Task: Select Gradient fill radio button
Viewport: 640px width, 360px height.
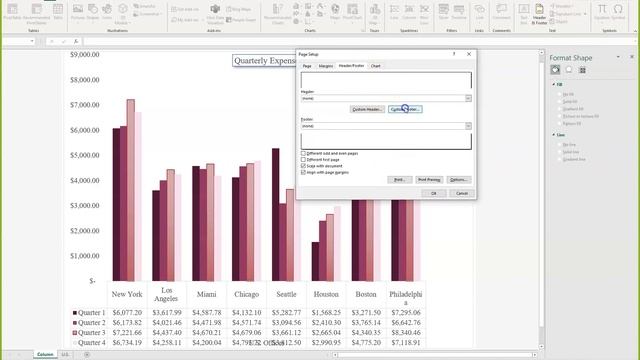Action: (560, 109)
